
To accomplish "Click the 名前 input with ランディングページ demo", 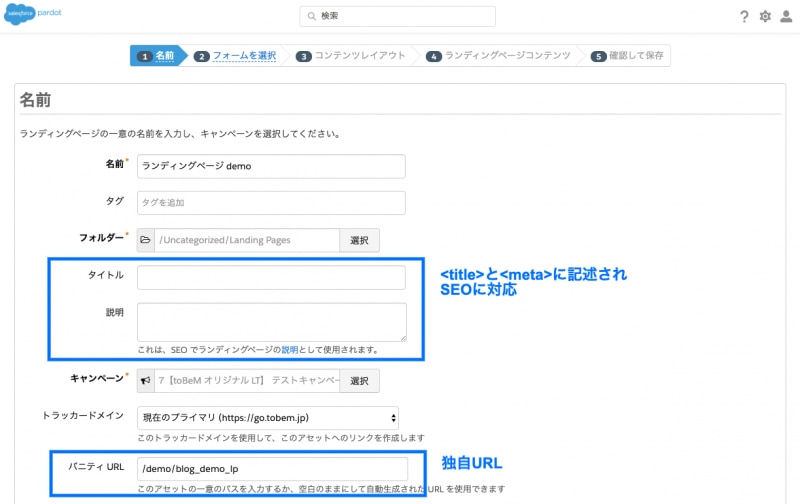I will click(271, 166).
